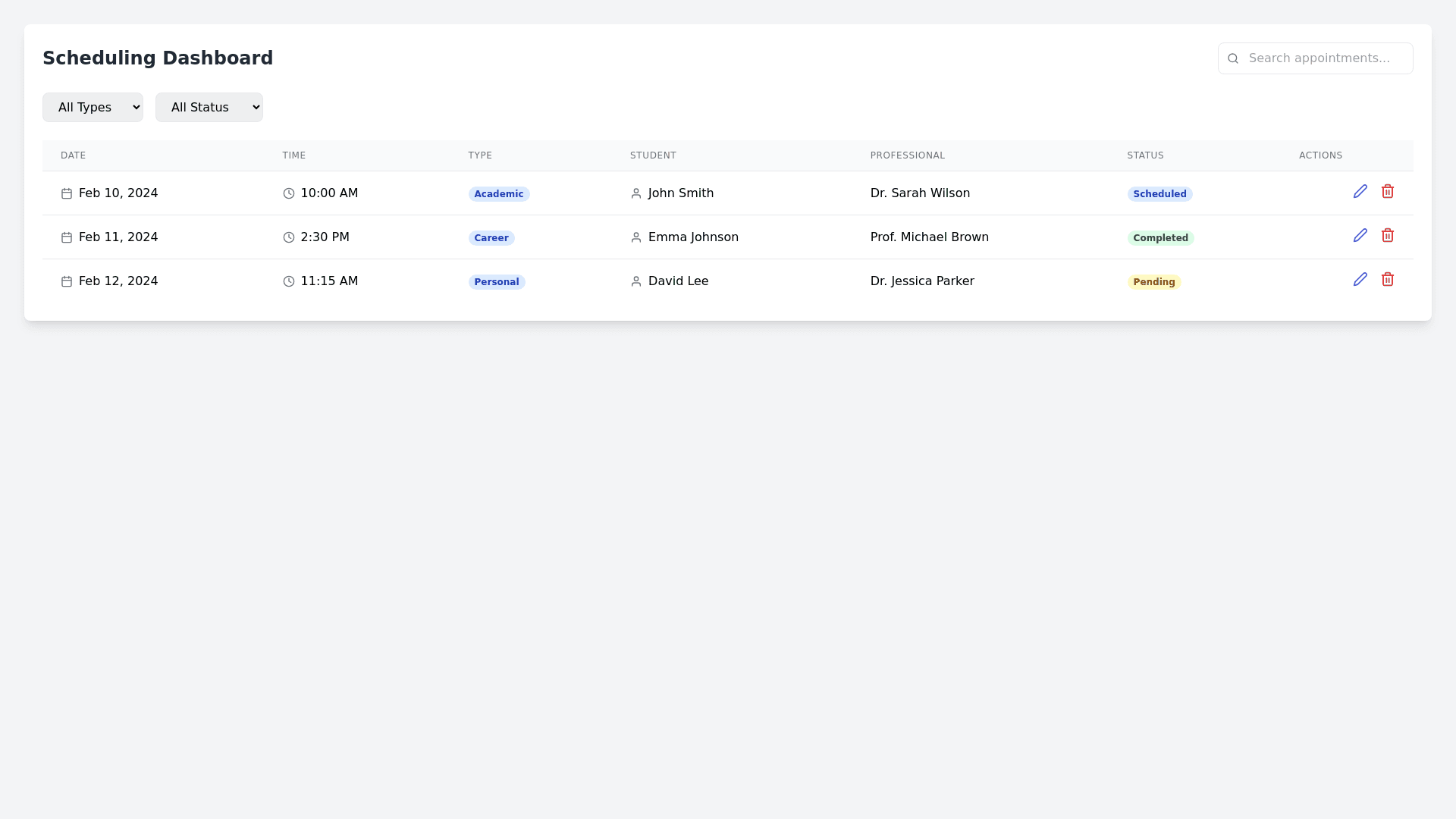Edit John Smith's appointment with pencil icon
The width and height of the screenshot is (1456, 819).
tap(1360, 192)
